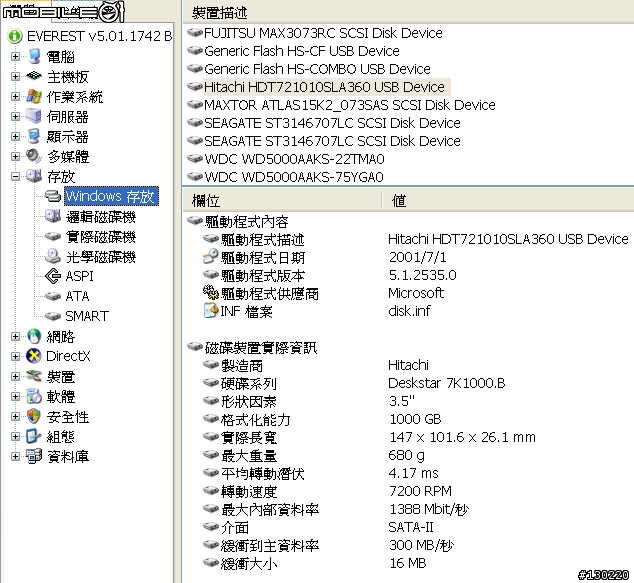
Task: Expand the 主機板 tree node
Action: [15, 76]
